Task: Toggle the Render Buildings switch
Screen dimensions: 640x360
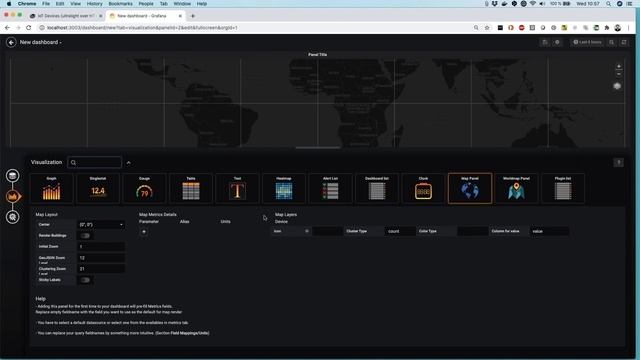Action: (85, 236)
